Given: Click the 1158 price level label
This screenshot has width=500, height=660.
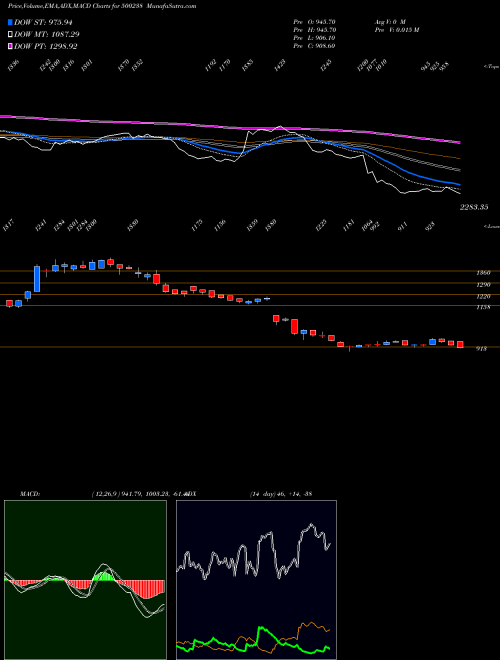Looking at the screenshot, I should (483, 307).
